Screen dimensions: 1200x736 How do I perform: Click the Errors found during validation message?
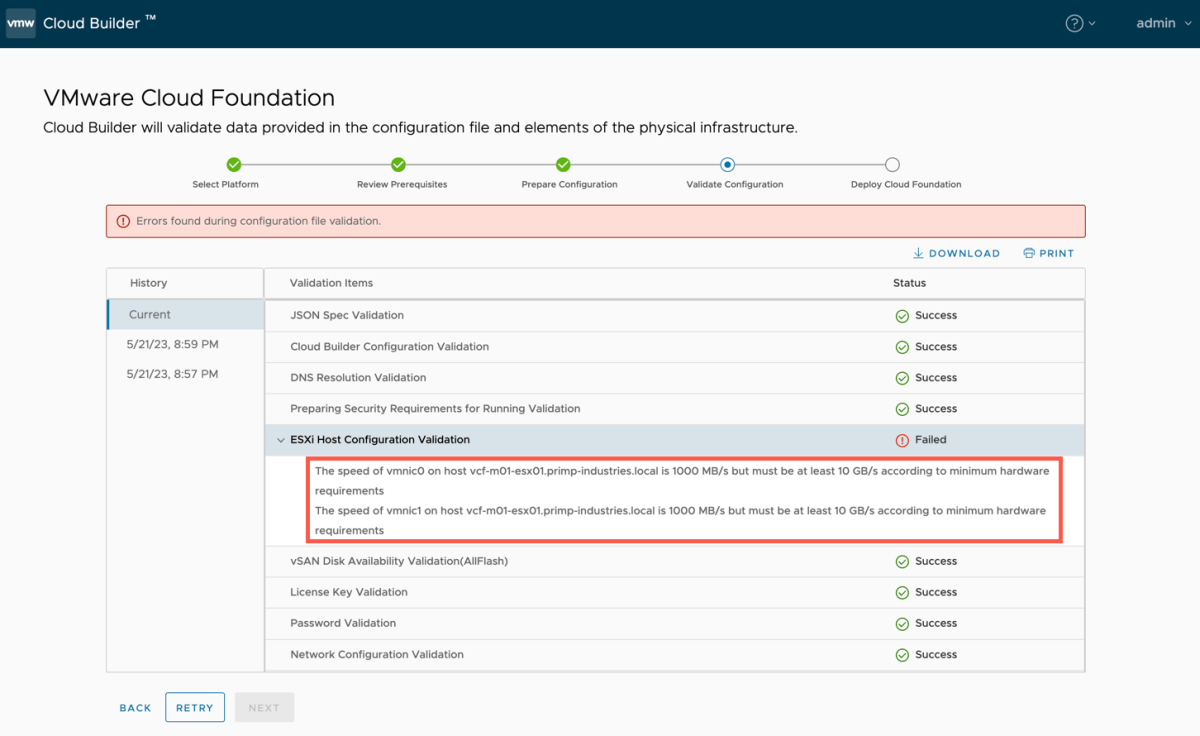coord(258,221)
